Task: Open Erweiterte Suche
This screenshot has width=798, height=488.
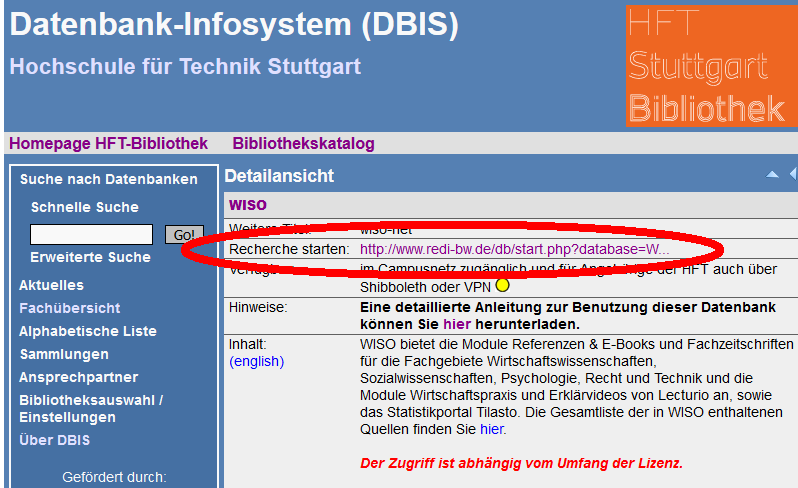Action: click(91, 257)
